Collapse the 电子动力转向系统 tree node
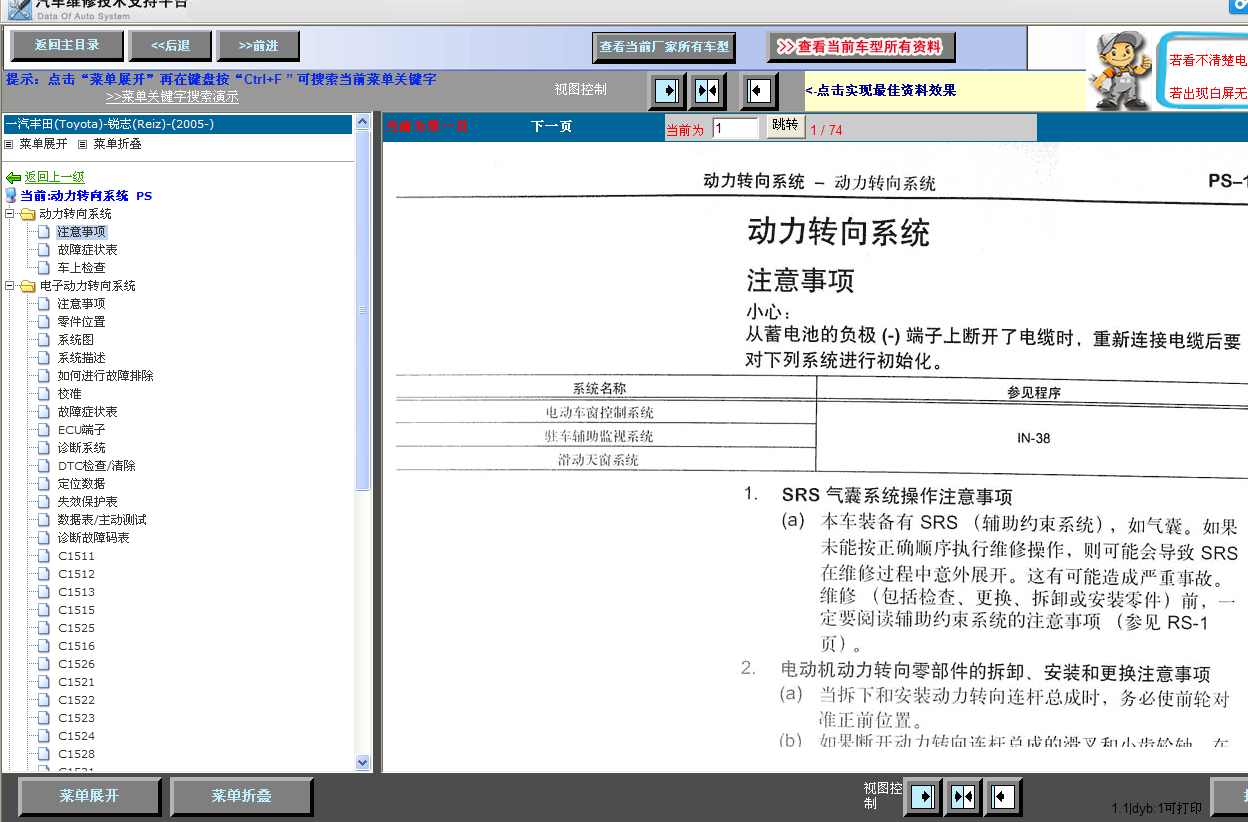The height and width of the screenshot is (822, 1248). coord(9,286)
